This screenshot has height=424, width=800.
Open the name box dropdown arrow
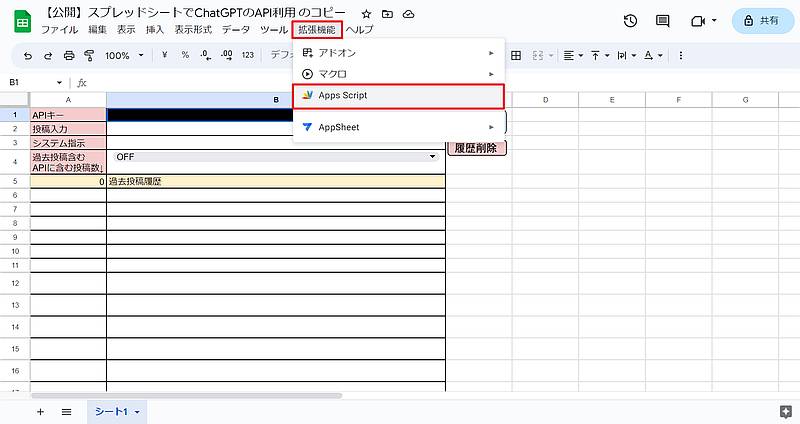(59, 82)
